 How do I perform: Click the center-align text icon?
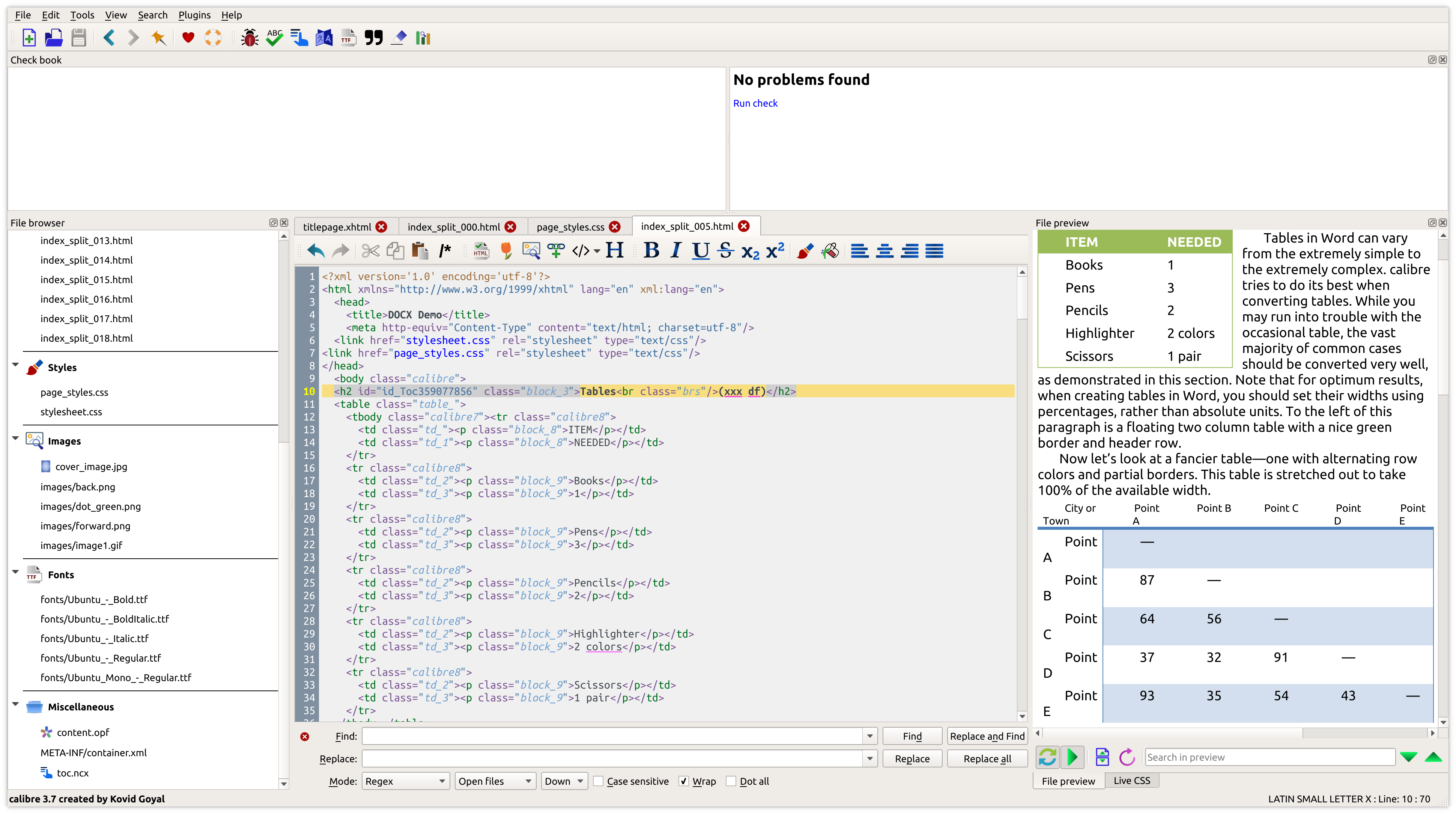click(884, 250)
